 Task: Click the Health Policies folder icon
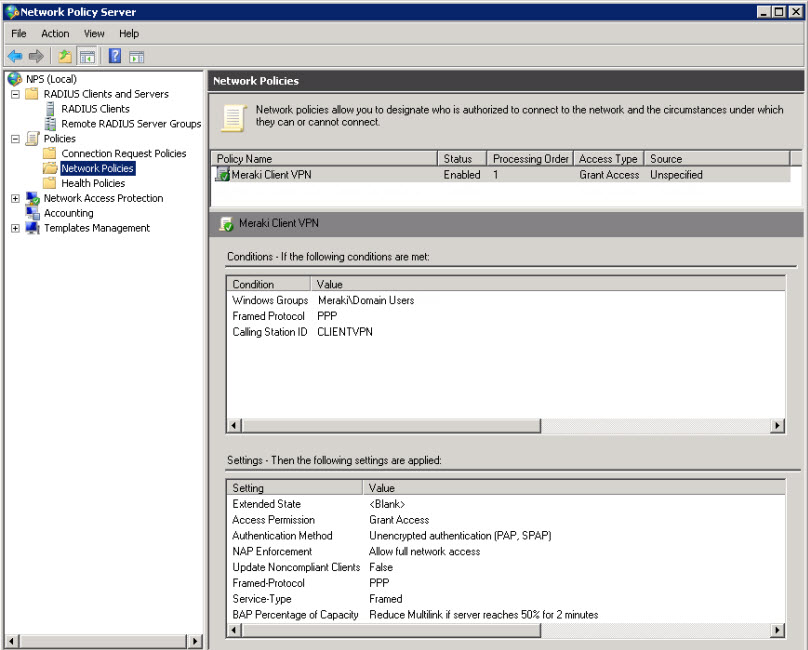(x=49, y=183)
